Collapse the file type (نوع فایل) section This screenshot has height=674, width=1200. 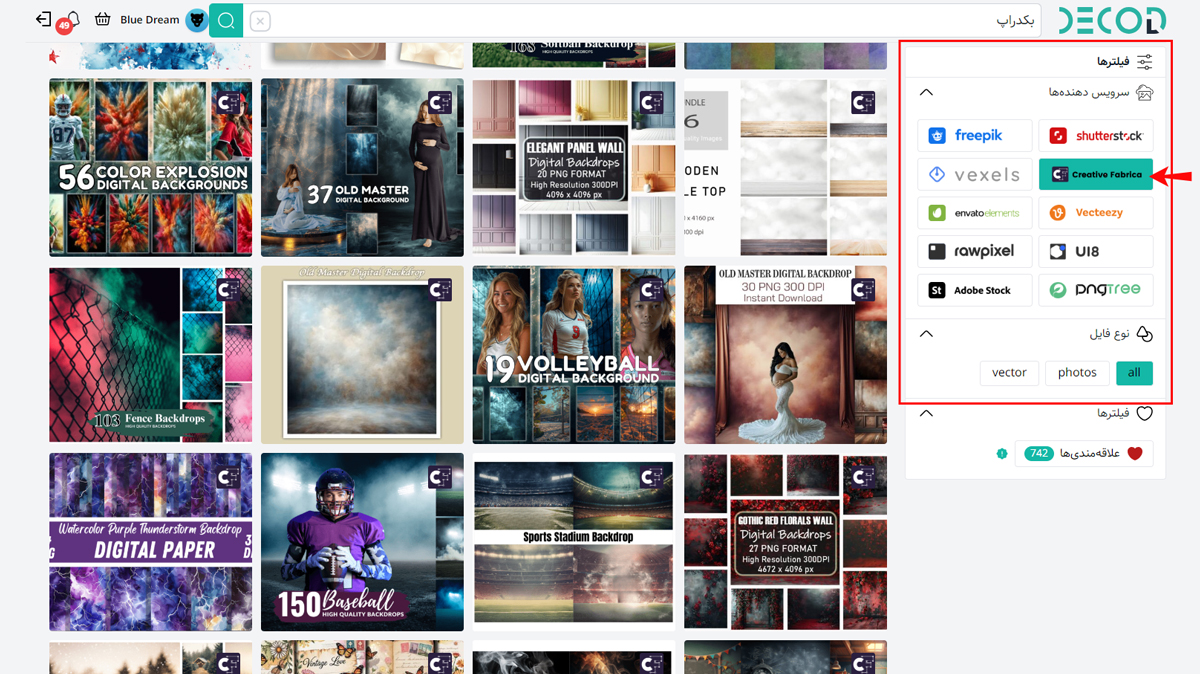tap(926, 334)
